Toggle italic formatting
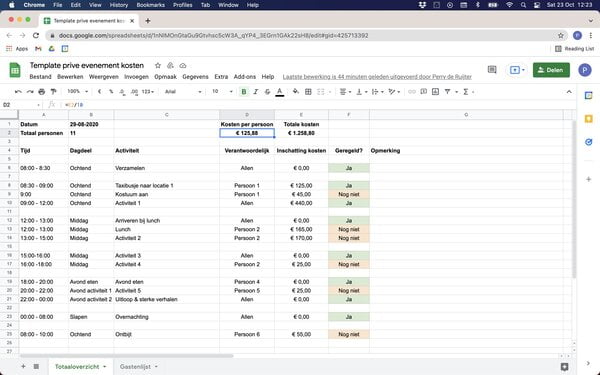Viewport: 600px width, 375px height. click(x=256, y=92)
